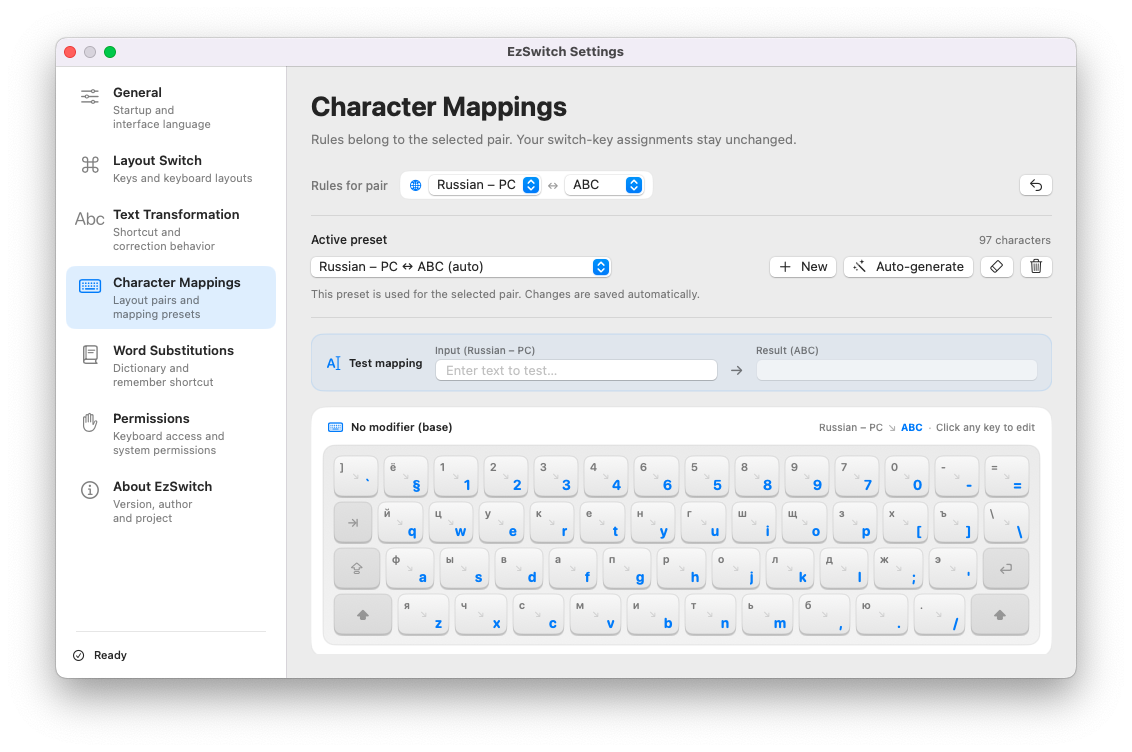Edit the key mapping э to apostrophe
The height and width of the screenshot is (752, 1132).
(952, 569)
